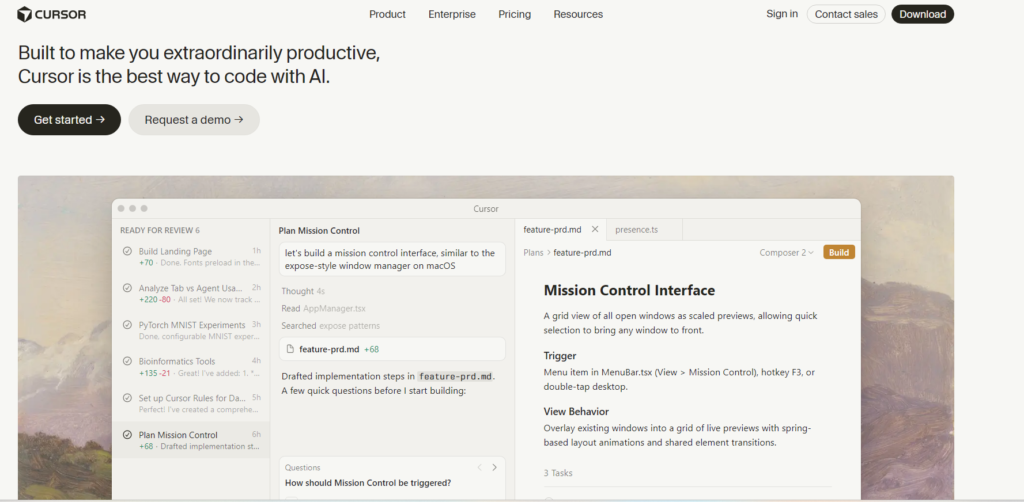Click the Read AppManager.tsx step
The height and width of the screenshot is (502, 1024).
[324, 308]
